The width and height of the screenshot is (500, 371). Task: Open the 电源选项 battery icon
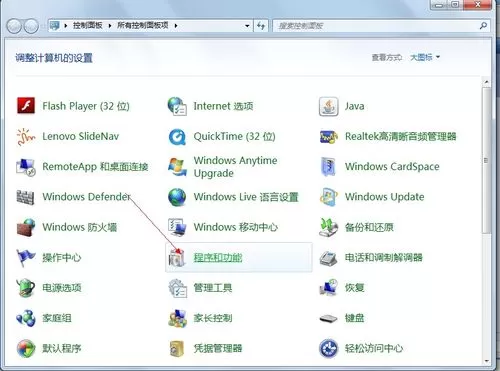[26, 288]
